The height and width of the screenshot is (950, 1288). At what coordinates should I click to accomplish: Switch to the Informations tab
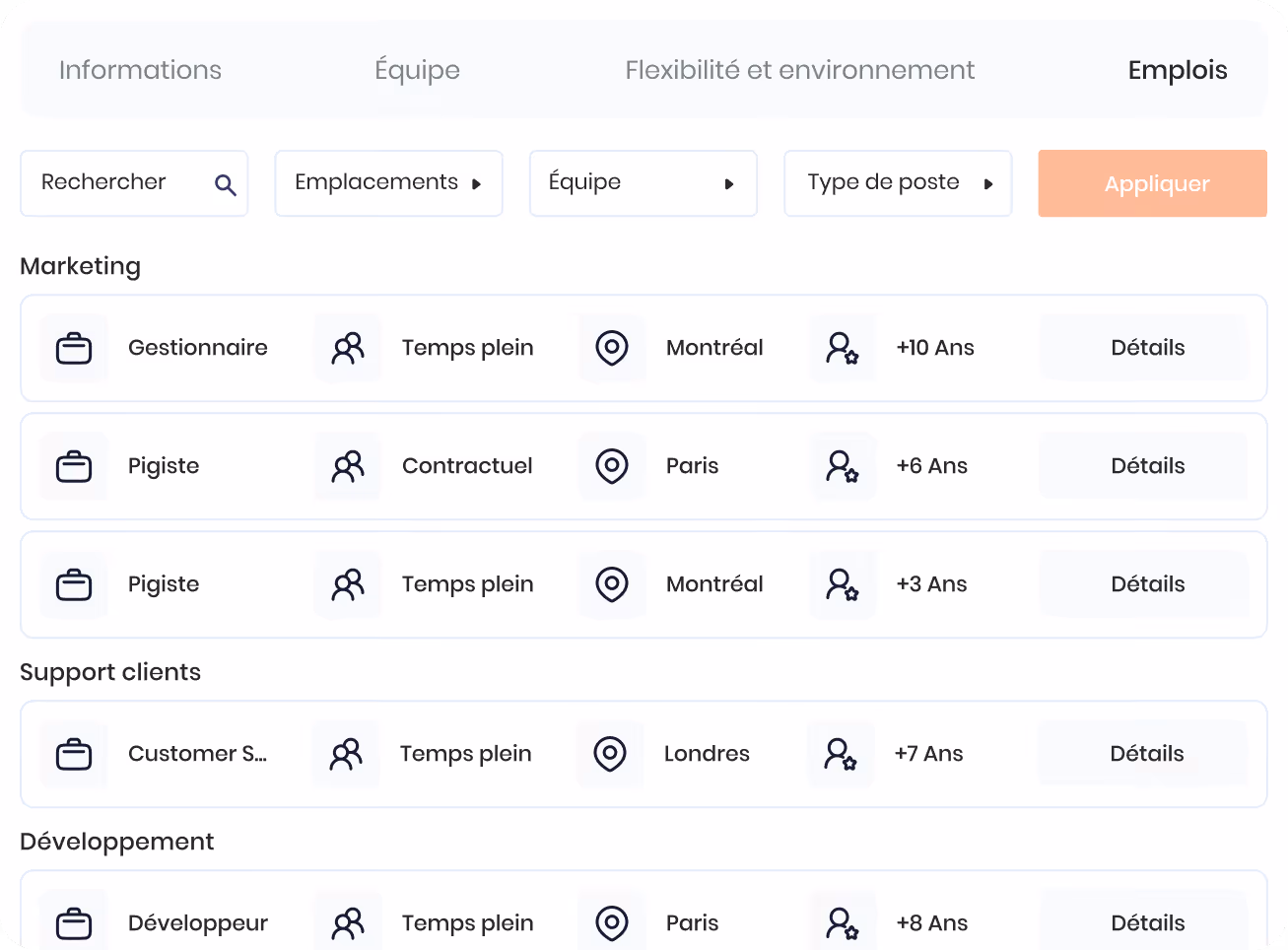140,70
